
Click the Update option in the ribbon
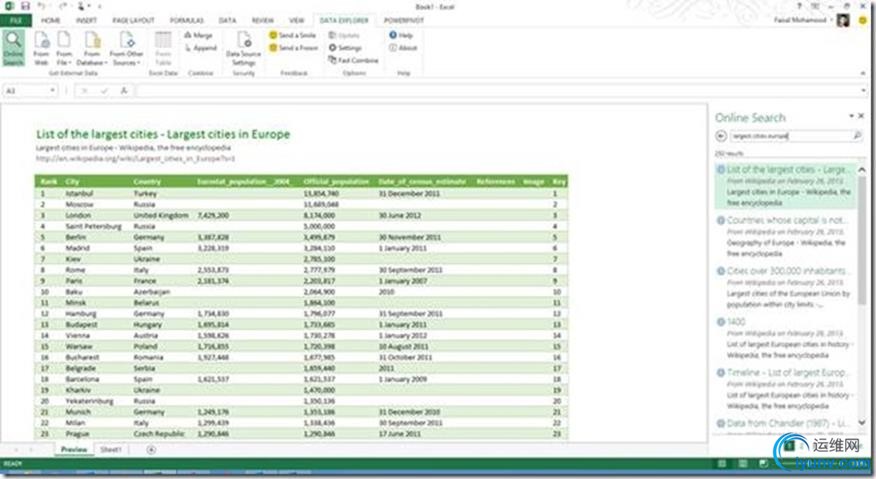coord(345,35)
